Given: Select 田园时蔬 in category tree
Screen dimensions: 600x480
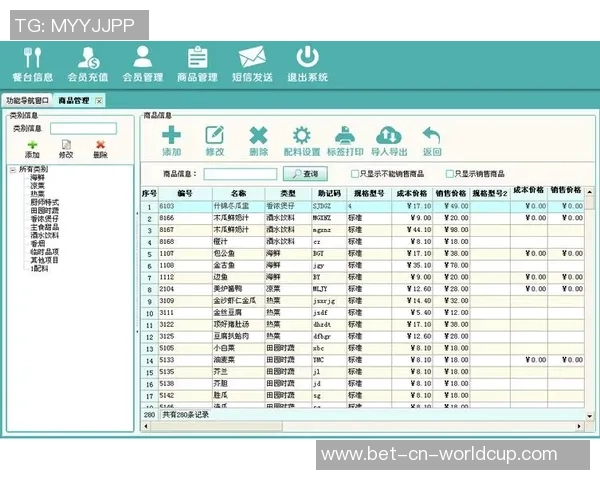Looking at the screenshot, I should tap(45, 211).
